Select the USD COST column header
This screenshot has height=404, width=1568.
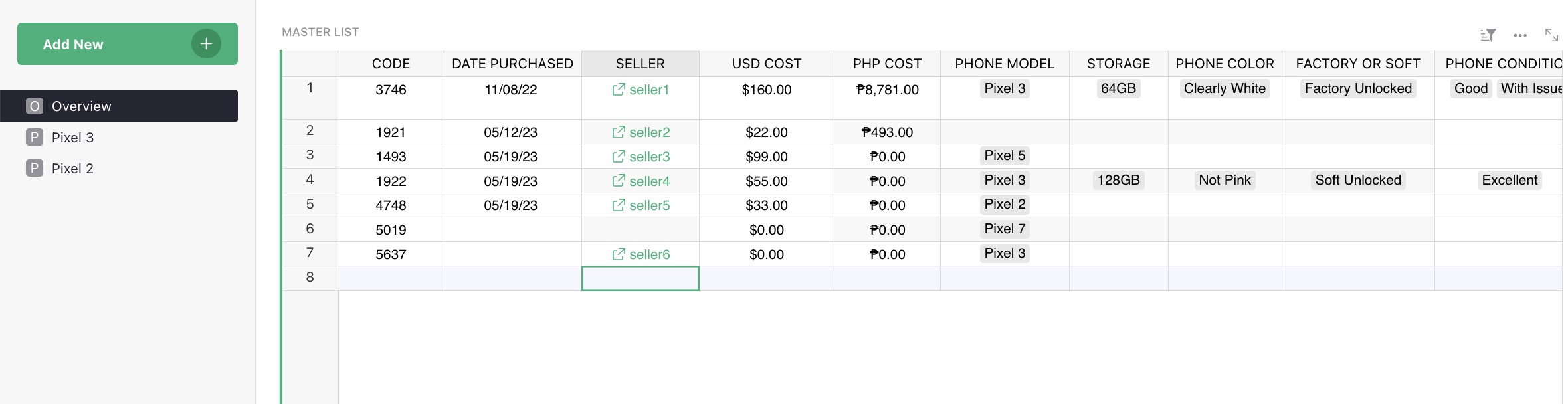767,64
